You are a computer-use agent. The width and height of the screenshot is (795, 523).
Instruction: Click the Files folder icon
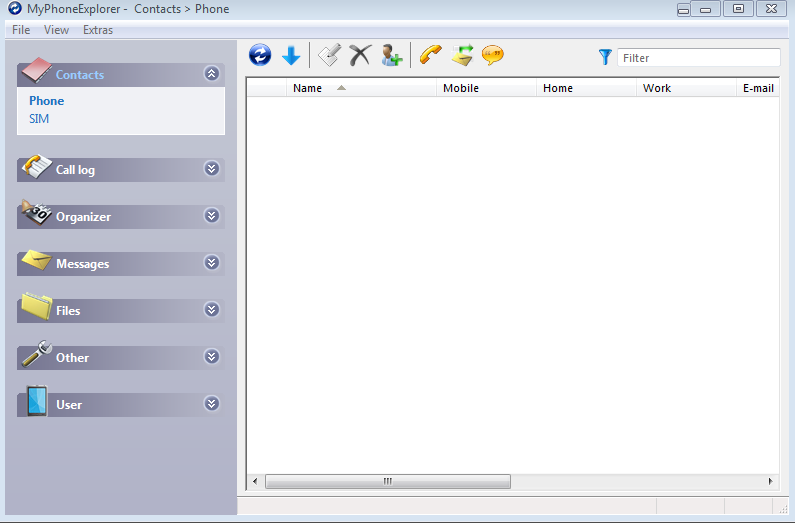coord(37,306)
